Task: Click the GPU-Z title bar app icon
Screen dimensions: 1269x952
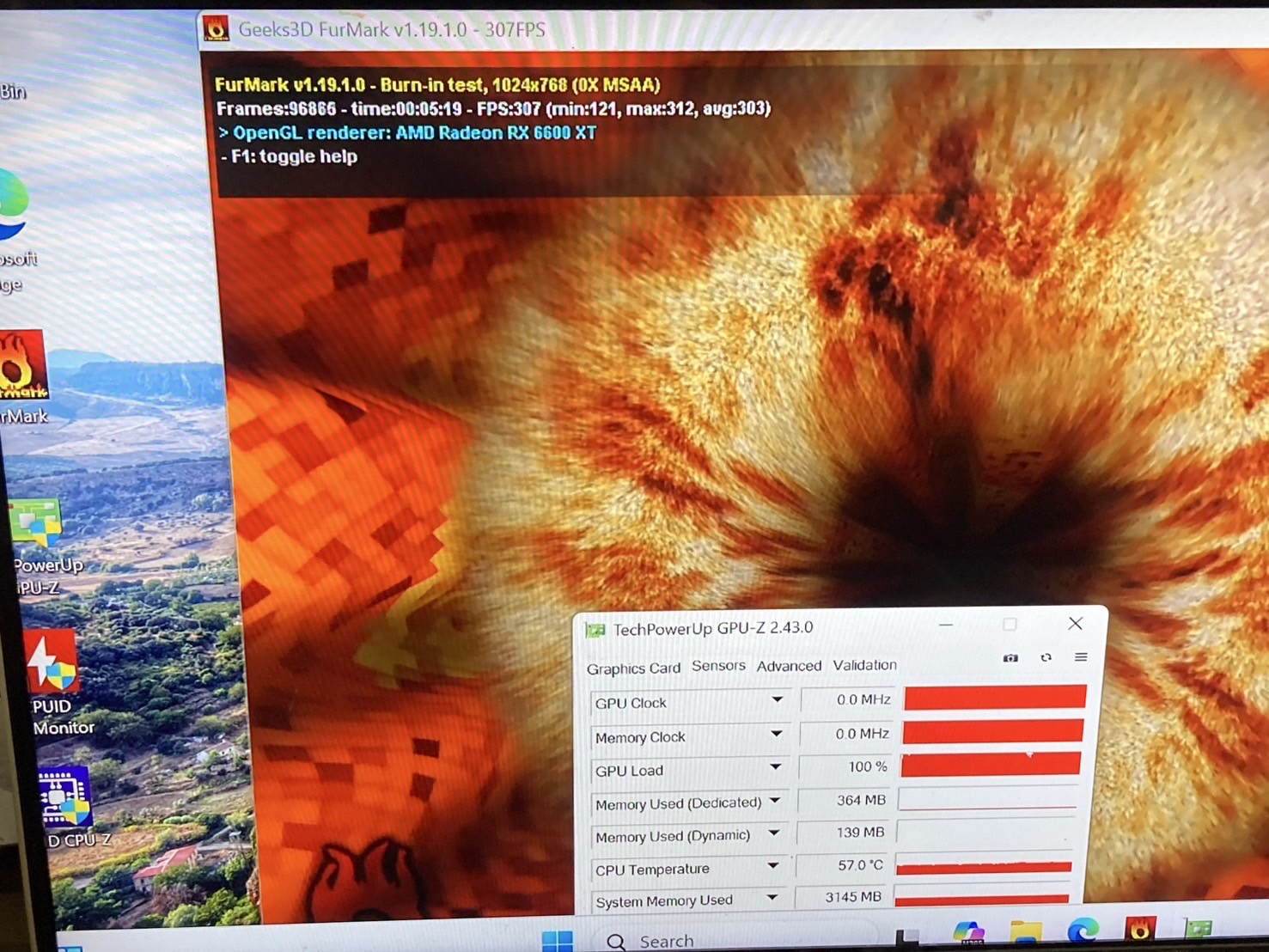Action: (x=595, y=631)
